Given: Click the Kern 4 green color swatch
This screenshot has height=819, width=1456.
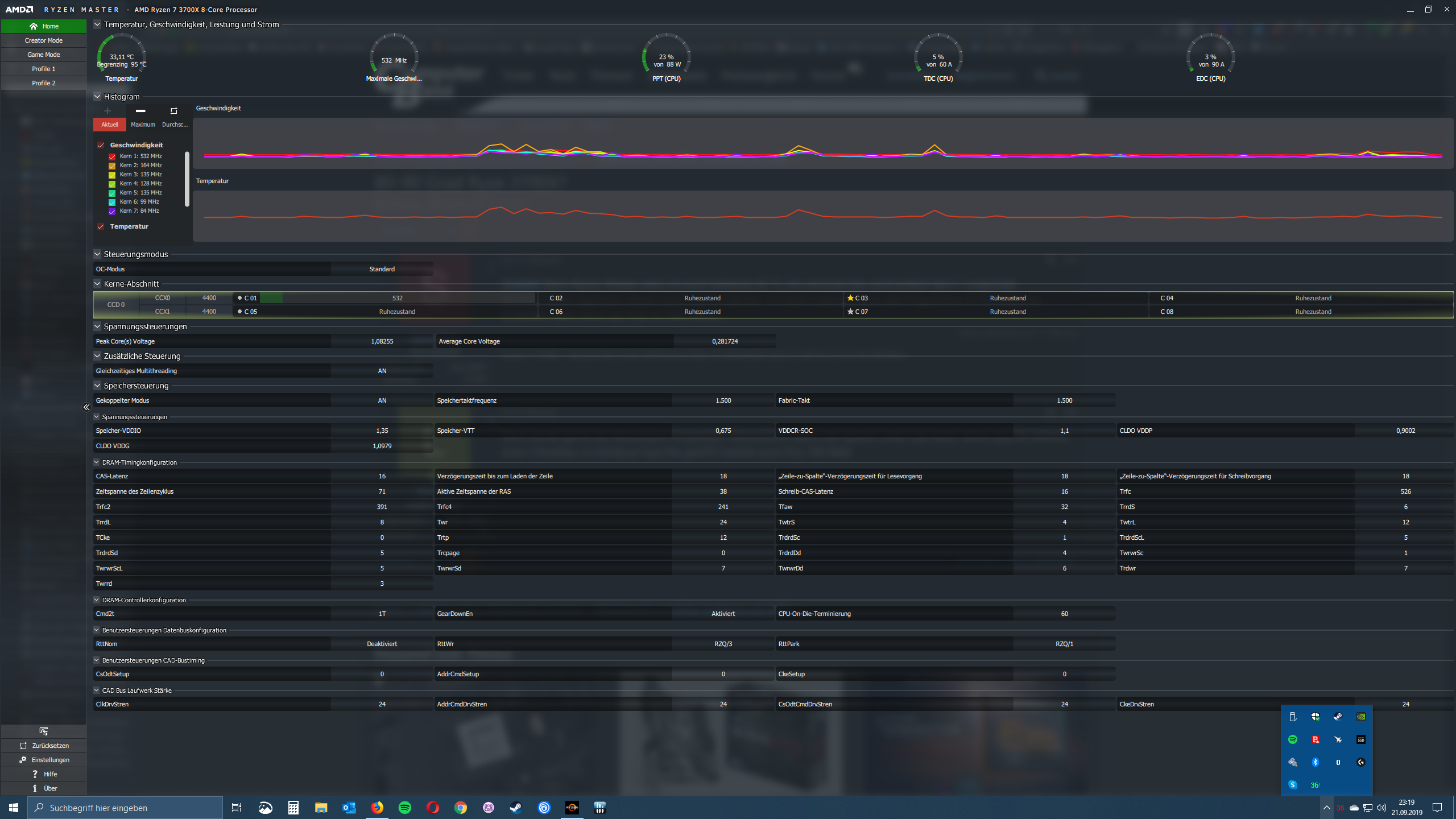Looking at the screenshot, I should click(112, 184).
